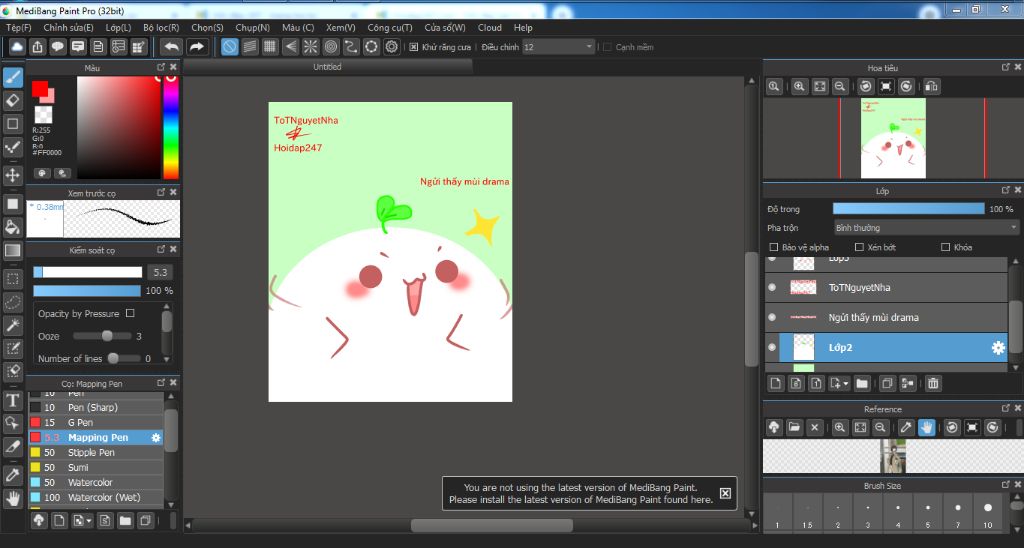This screenshot has height=548, width=1024.
Task: Adjust the Độ trong opacity slider
Action: pyautogui.click(x=908, y=209)
